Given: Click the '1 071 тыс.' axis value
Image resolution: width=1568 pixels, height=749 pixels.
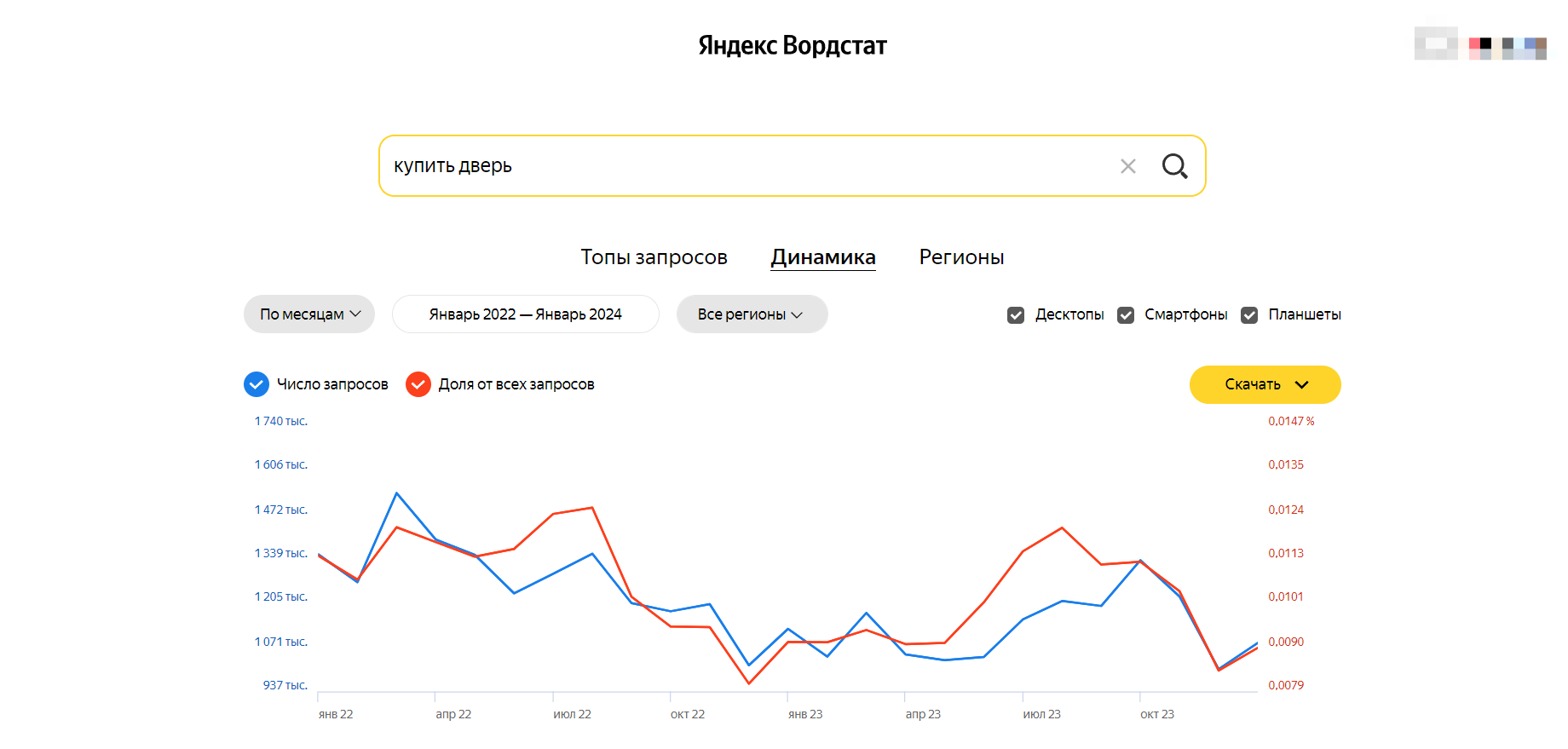Looking at the screenshot, I should [281, 642].
